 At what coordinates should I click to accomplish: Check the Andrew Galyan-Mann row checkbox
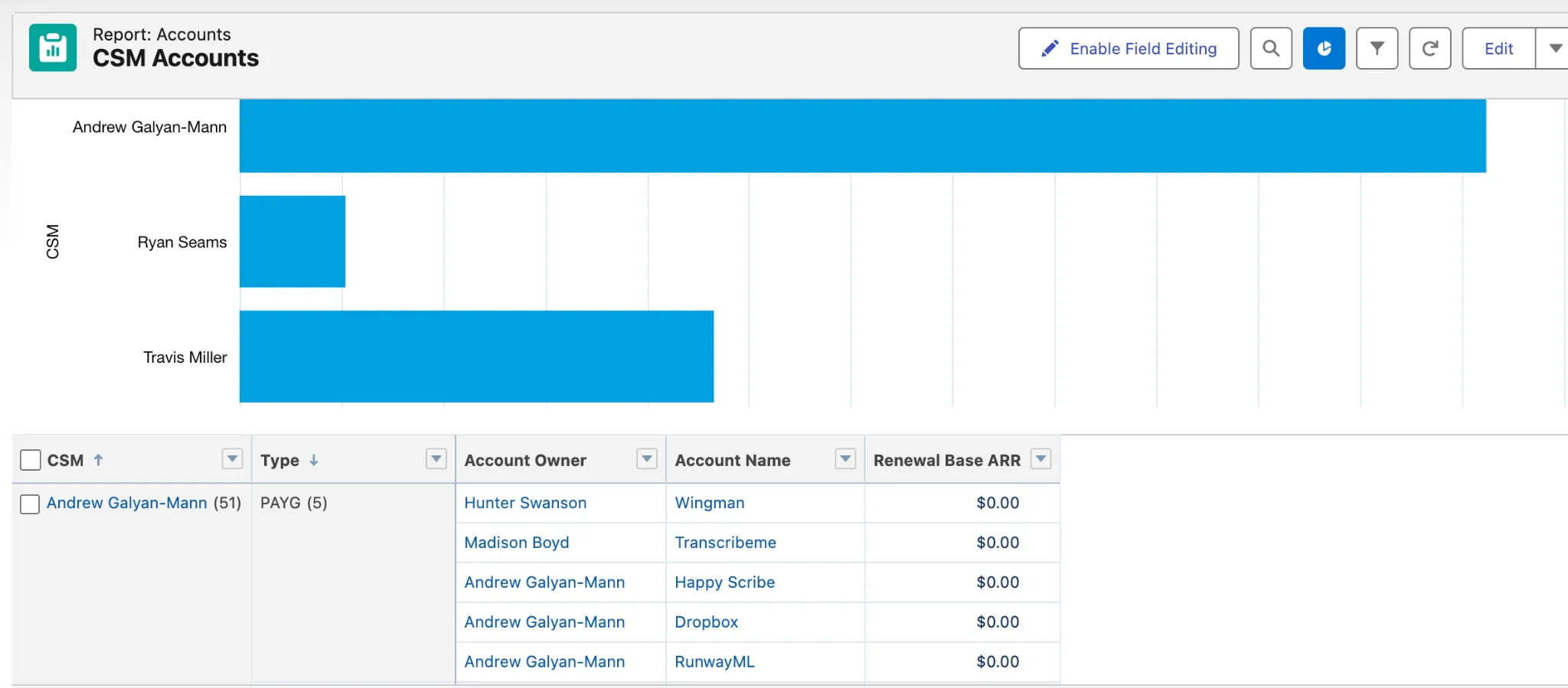pos(30,504)
